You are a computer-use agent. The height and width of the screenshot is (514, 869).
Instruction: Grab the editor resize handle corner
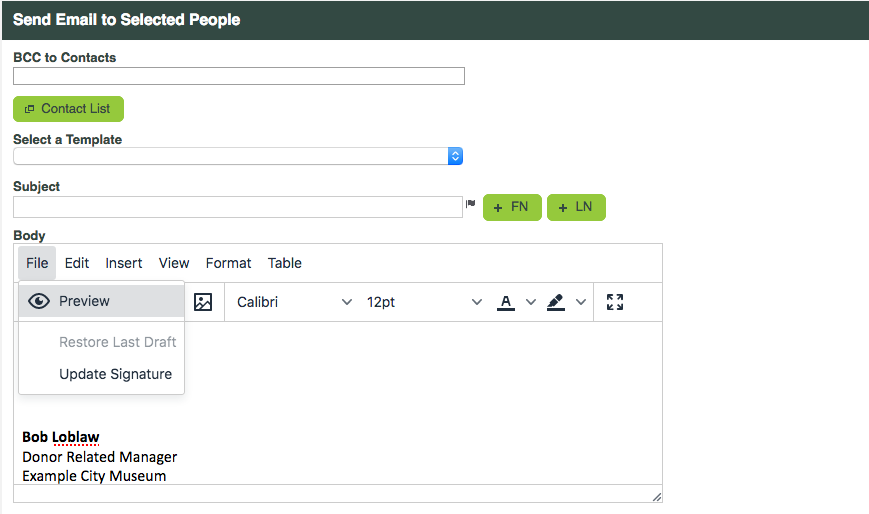657,497
